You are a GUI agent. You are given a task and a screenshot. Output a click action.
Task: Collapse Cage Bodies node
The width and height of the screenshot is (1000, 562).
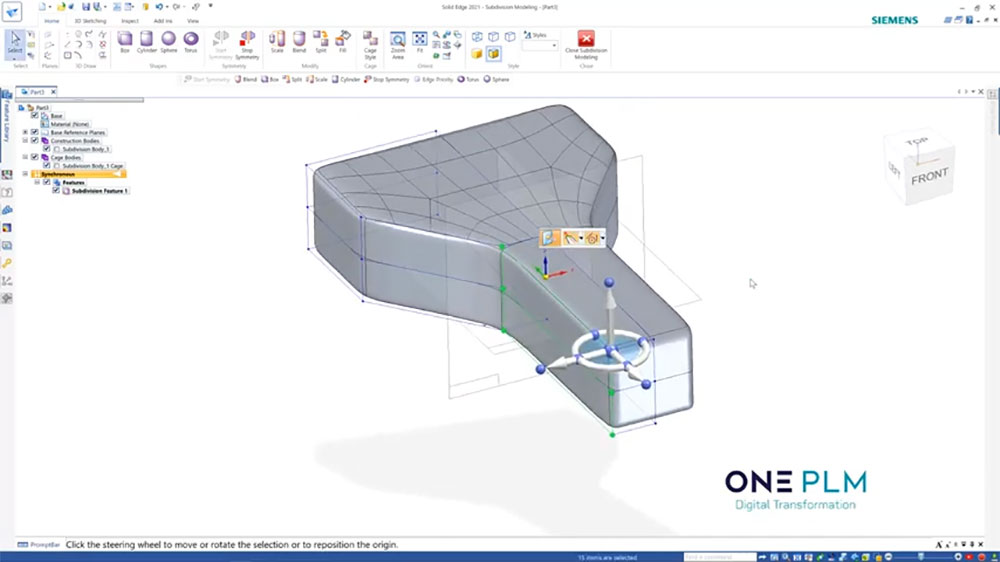pos(26,157)
